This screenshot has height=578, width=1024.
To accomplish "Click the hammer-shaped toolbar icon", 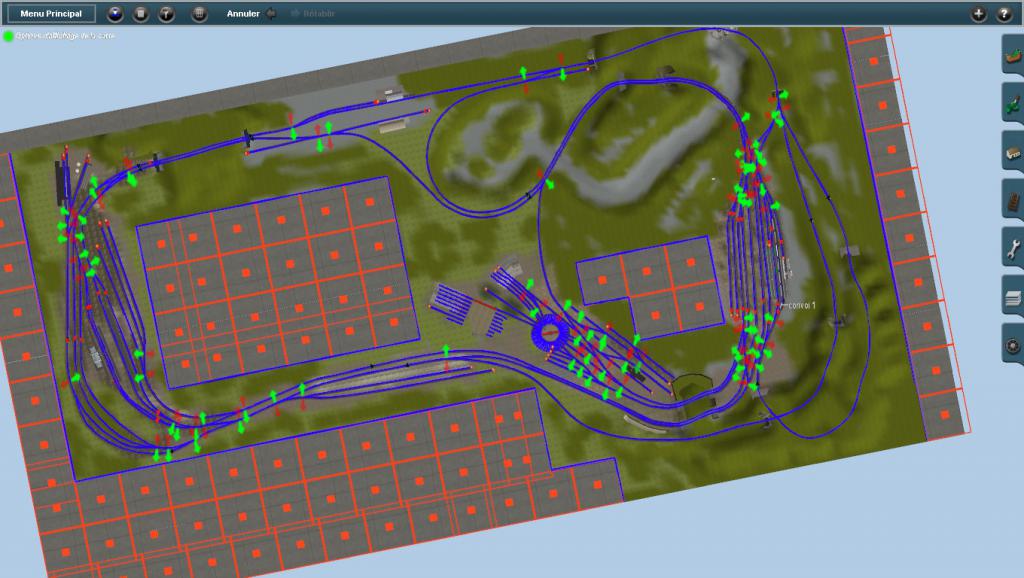I will click(167, 13).
